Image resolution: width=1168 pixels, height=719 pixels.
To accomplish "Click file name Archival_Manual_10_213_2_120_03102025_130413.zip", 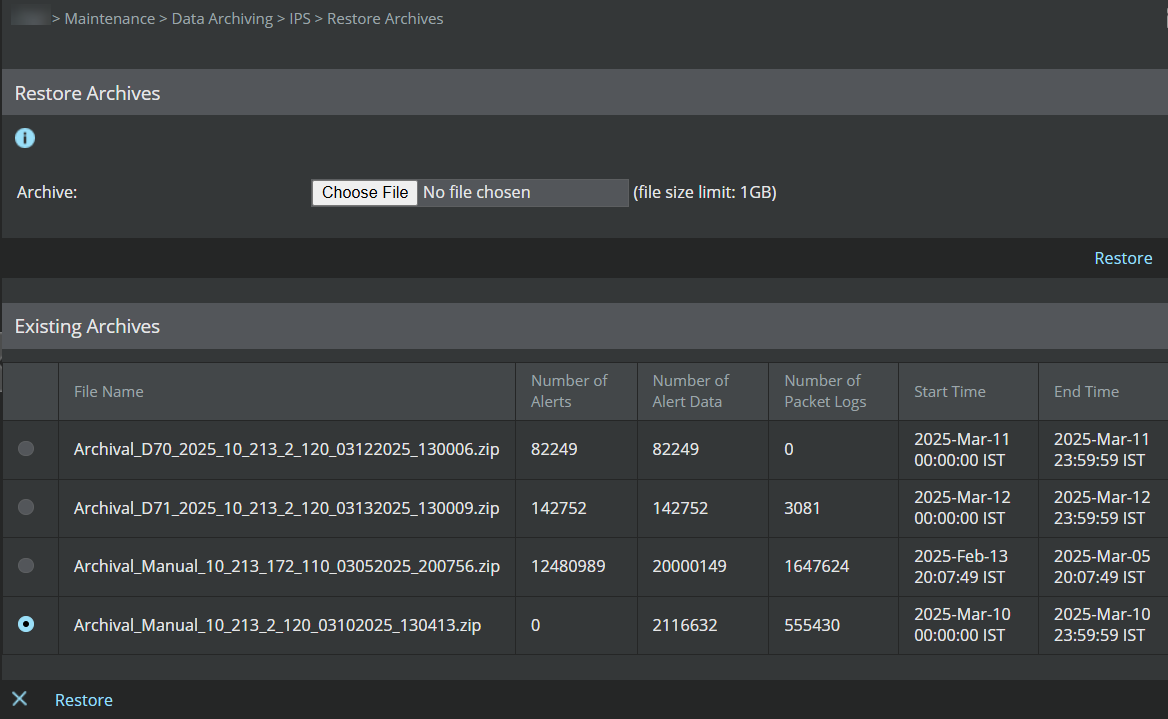I will click(x=277, y=624).
